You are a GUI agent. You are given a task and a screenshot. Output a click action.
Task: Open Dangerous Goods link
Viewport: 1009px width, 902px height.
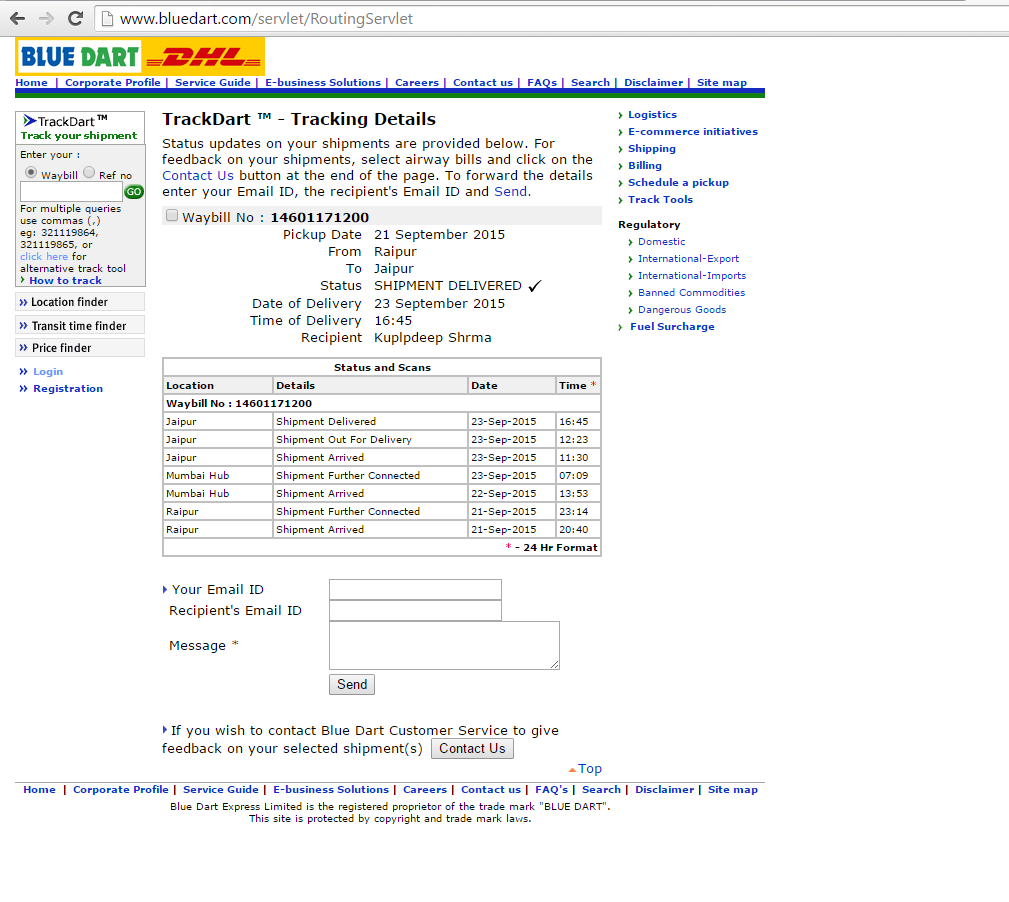coord(682,309)
